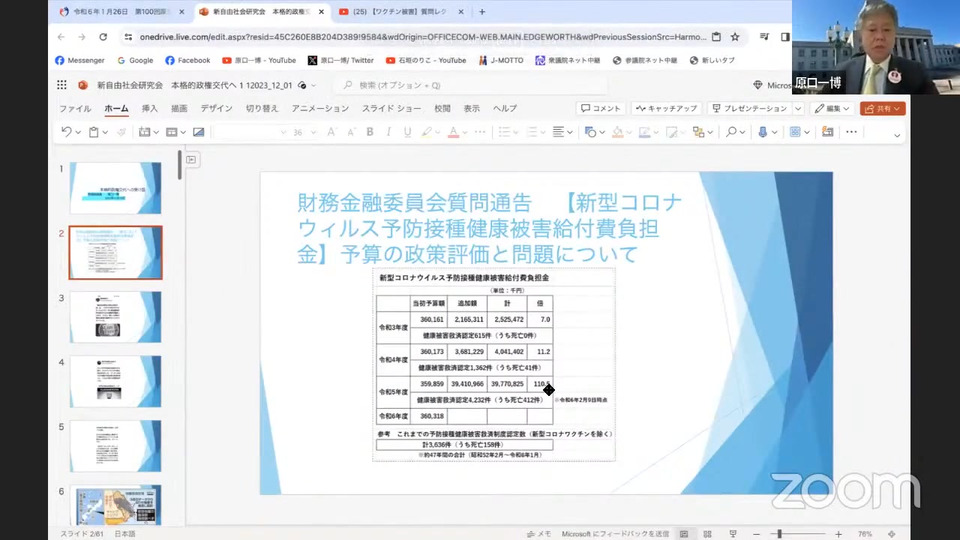Bookmark page with star icon

coord(735,37)
